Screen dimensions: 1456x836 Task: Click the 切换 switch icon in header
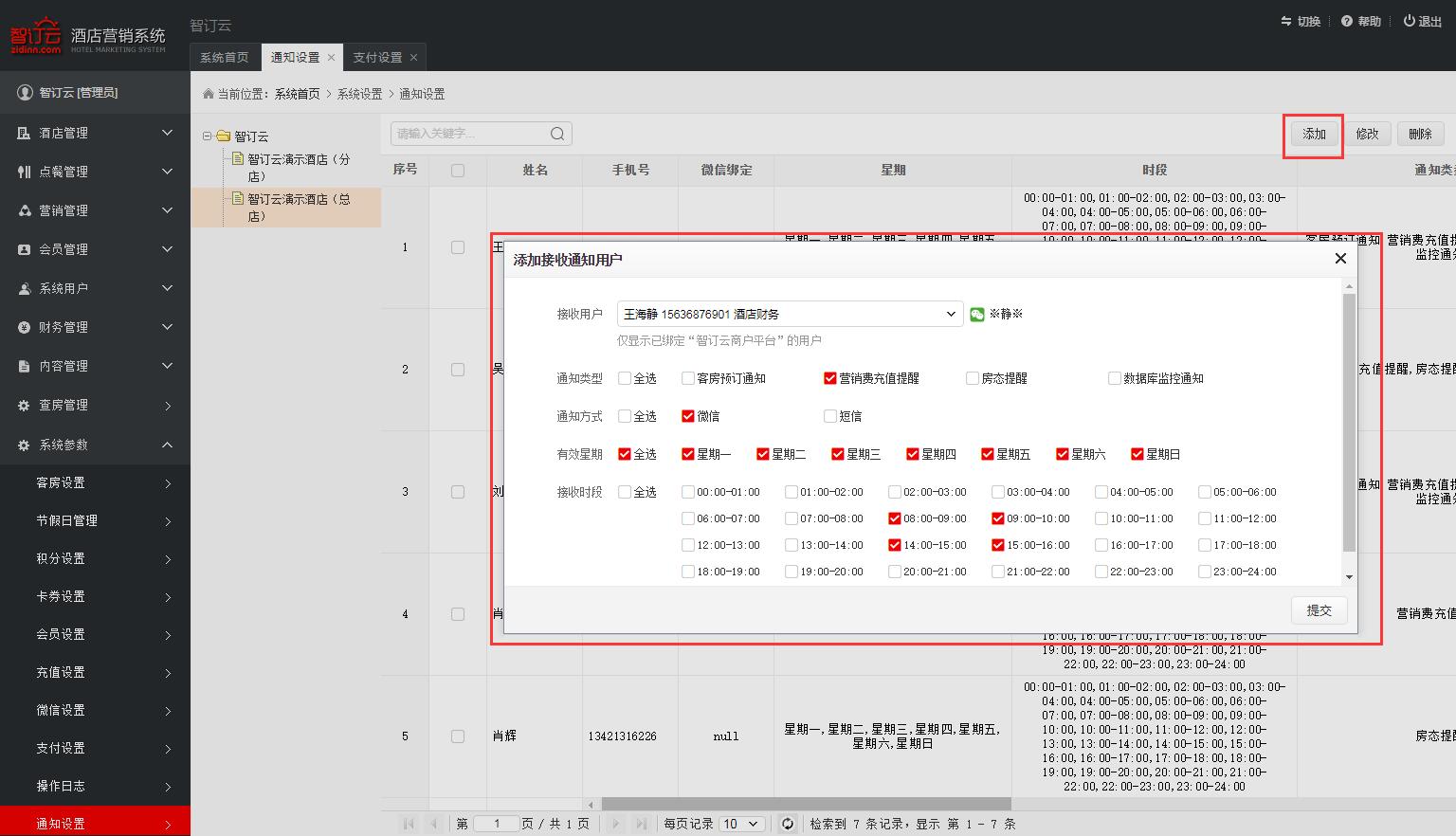coord(1286,21)
